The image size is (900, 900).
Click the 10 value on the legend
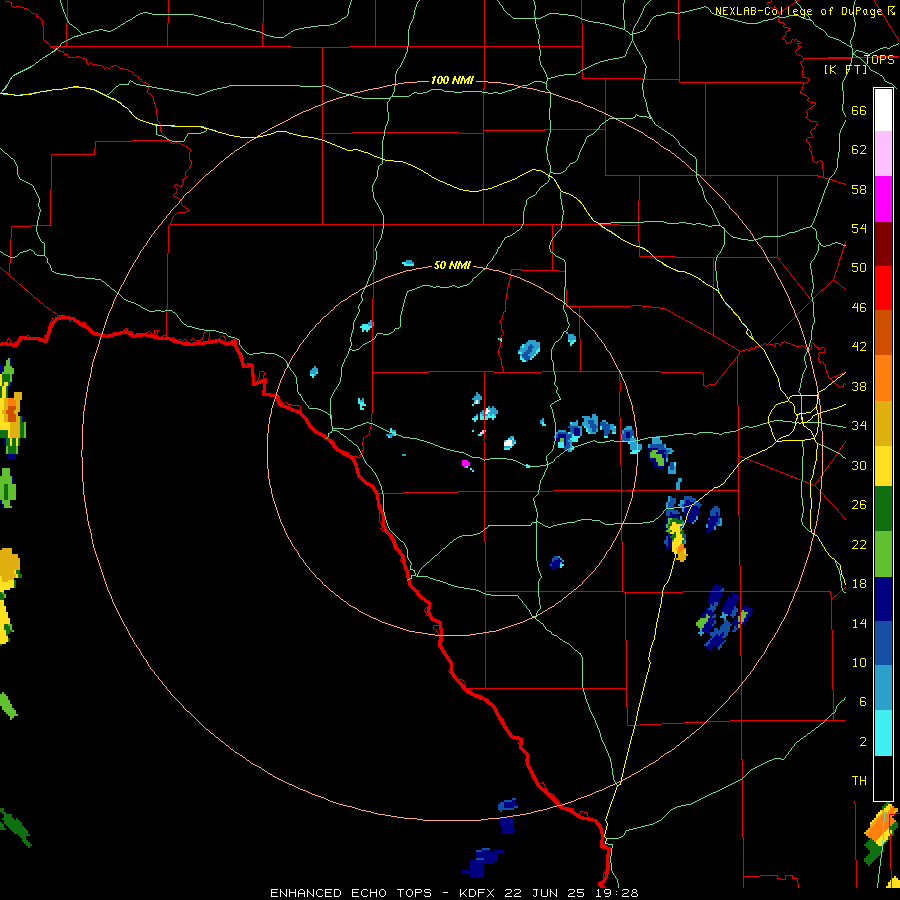pos(859,663)
